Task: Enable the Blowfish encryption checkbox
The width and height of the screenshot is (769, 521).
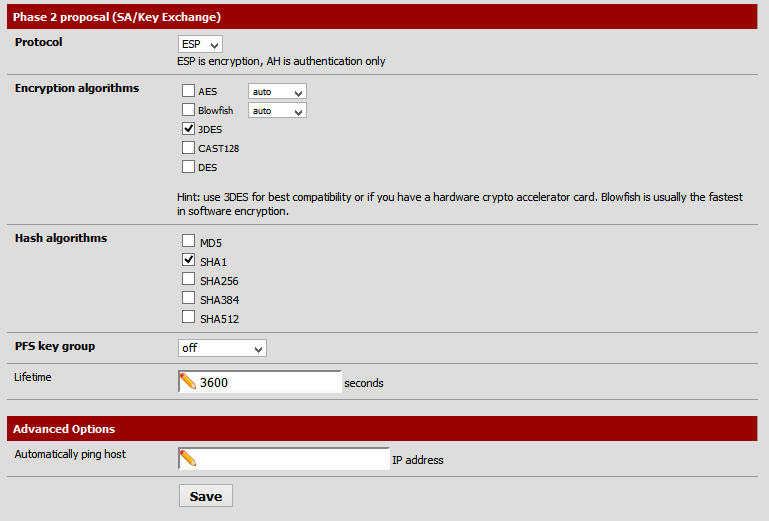Action: [x=188, y=109]
